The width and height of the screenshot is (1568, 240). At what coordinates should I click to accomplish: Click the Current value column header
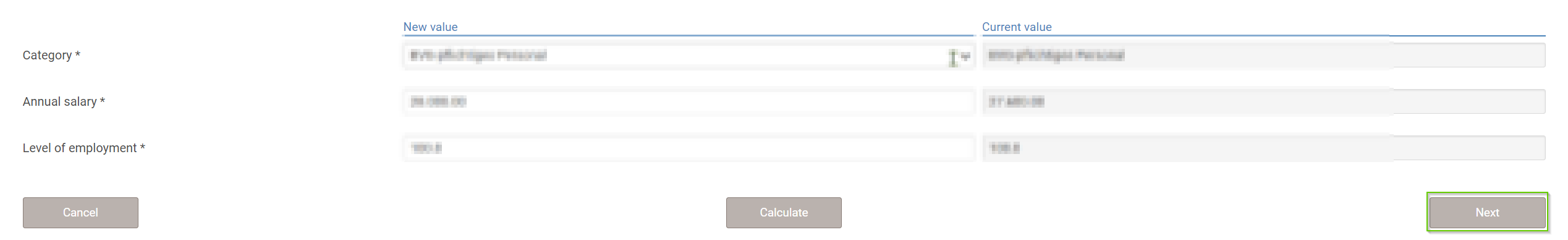point(1017,27)
